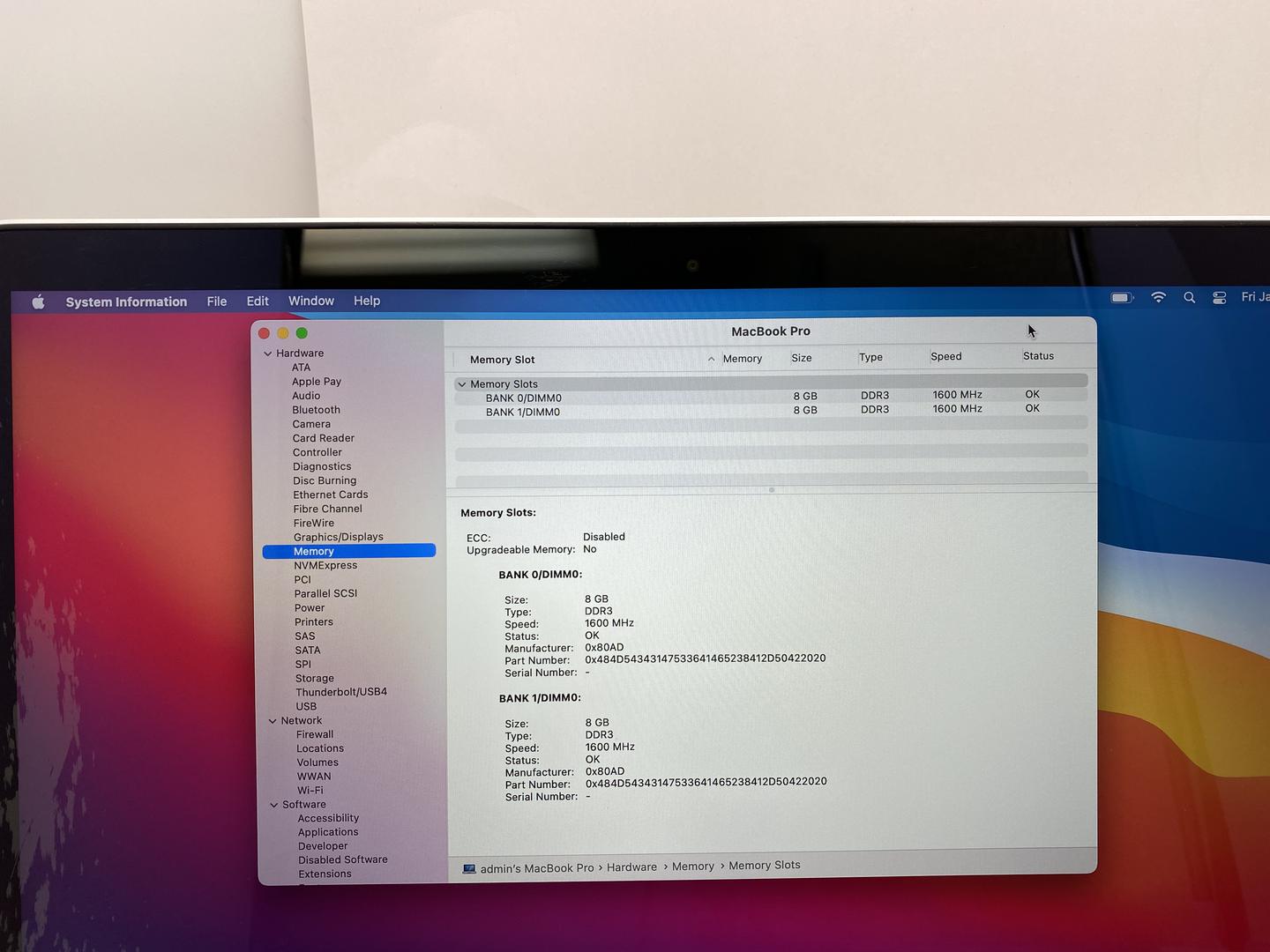Click the laptop icon in path bar
Image resolution: width=1270 pixels, height=952 pixels.
pos(469,869)
